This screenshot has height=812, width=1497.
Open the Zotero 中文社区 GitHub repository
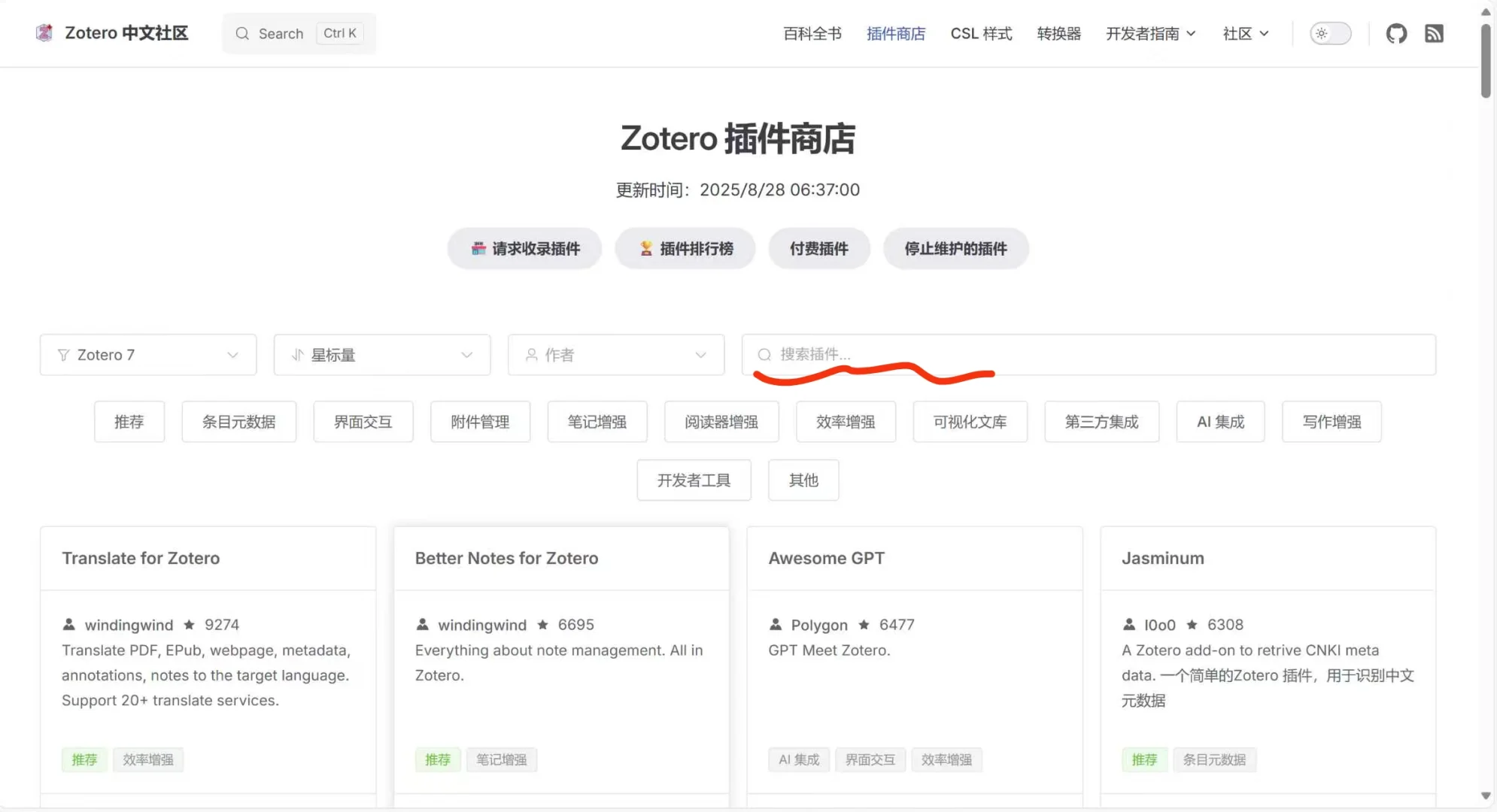click(1396, 33)
